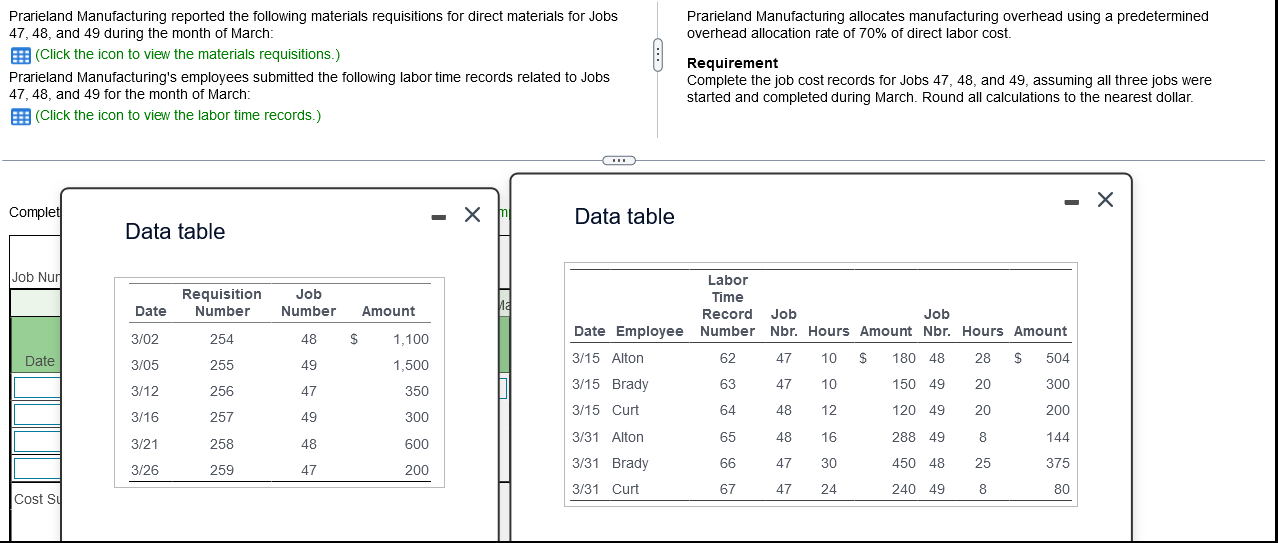Click the vertical panel divider handle
1278x543 pixels.
[657, 55]
